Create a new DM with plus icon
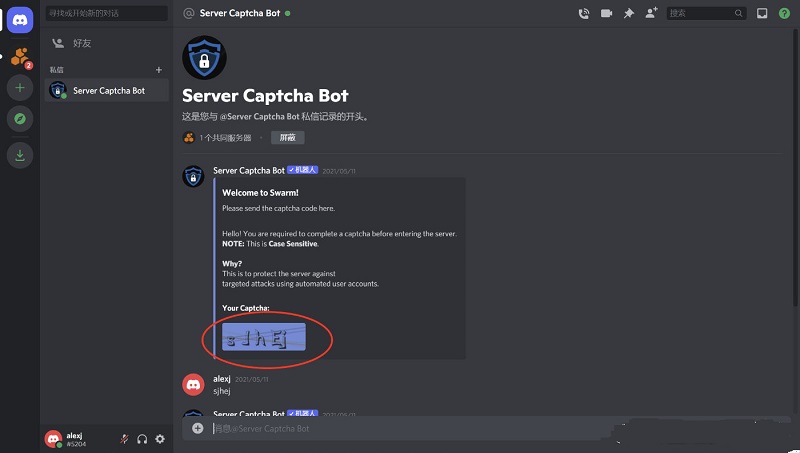The width and height of the screenshot is (800, 453). click(159, 70)
